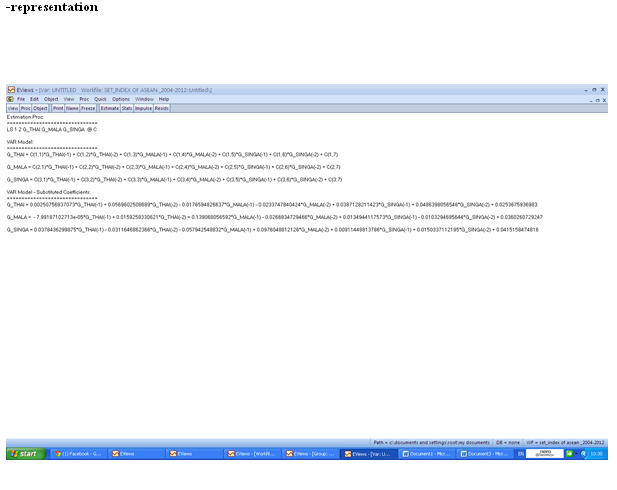Click the Print toolbar button
The height and width of the screenshot is (490, 617).
(x=58, y=108)
